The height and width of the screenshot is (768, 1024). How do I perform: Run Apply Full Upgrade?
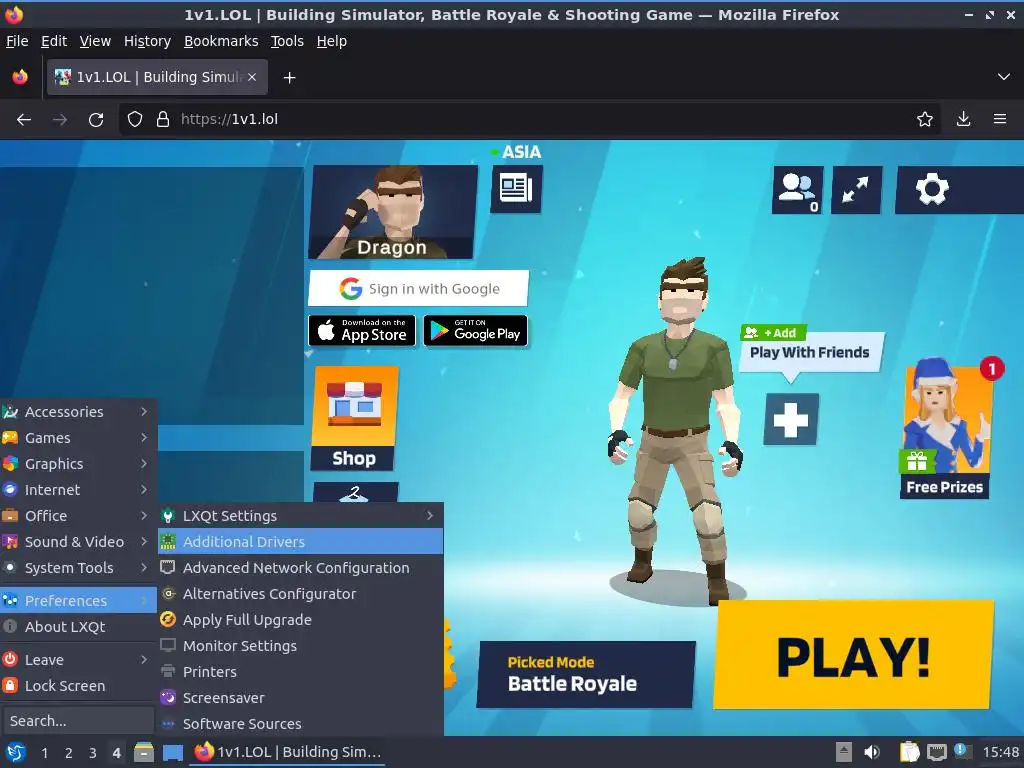pos(300,620)
